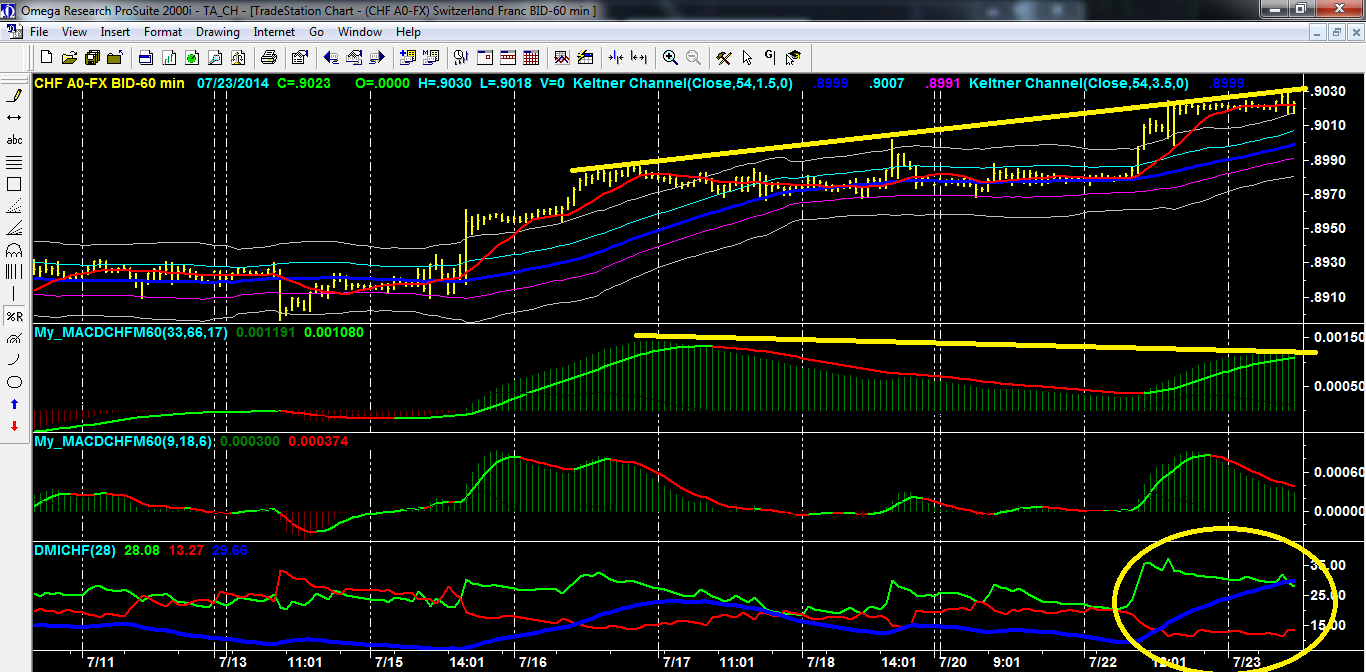
Task: Click the hammer tools icon
Action: 724,57
